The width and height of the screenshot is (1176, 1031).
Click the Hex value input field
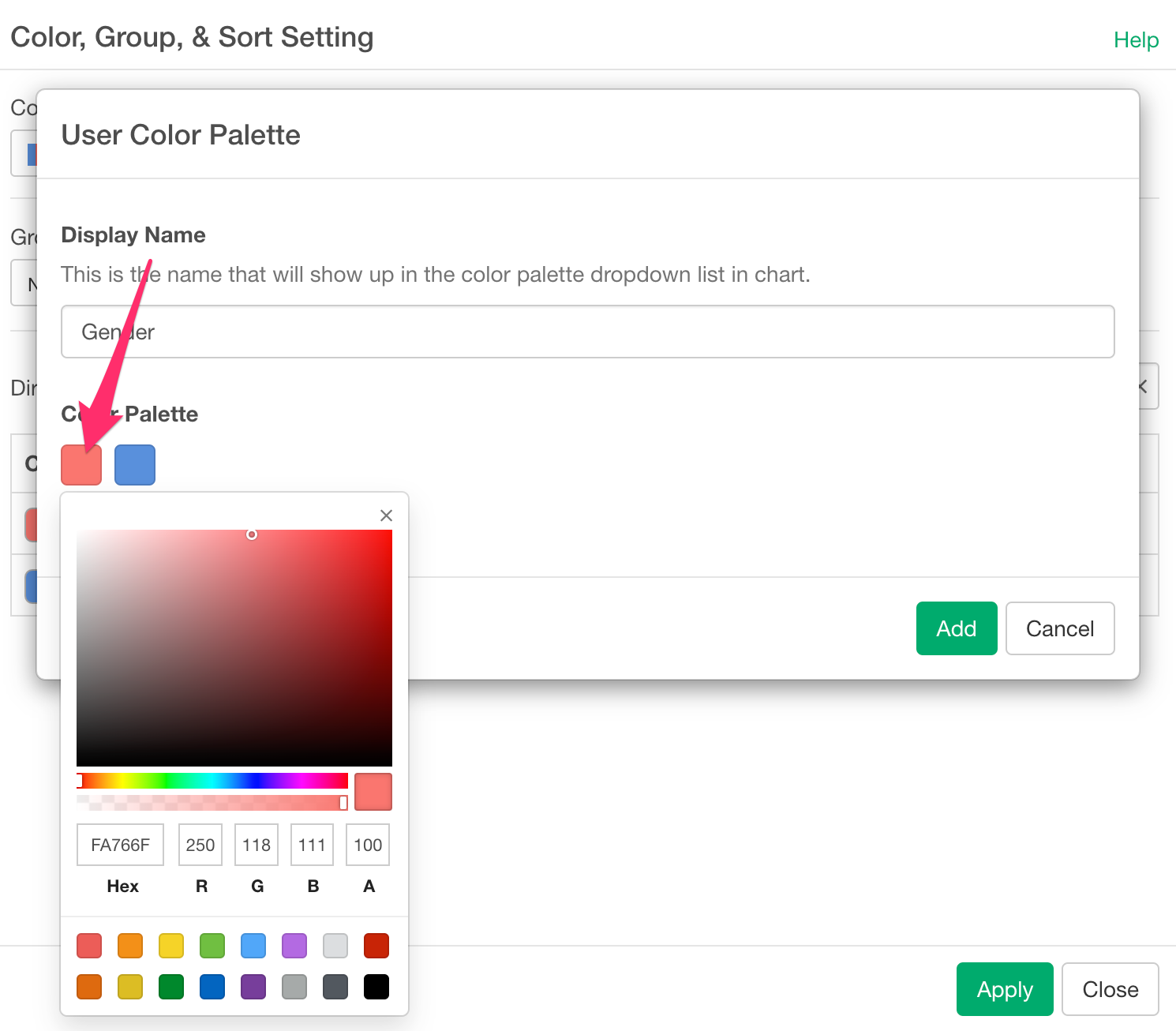point(120,845)
